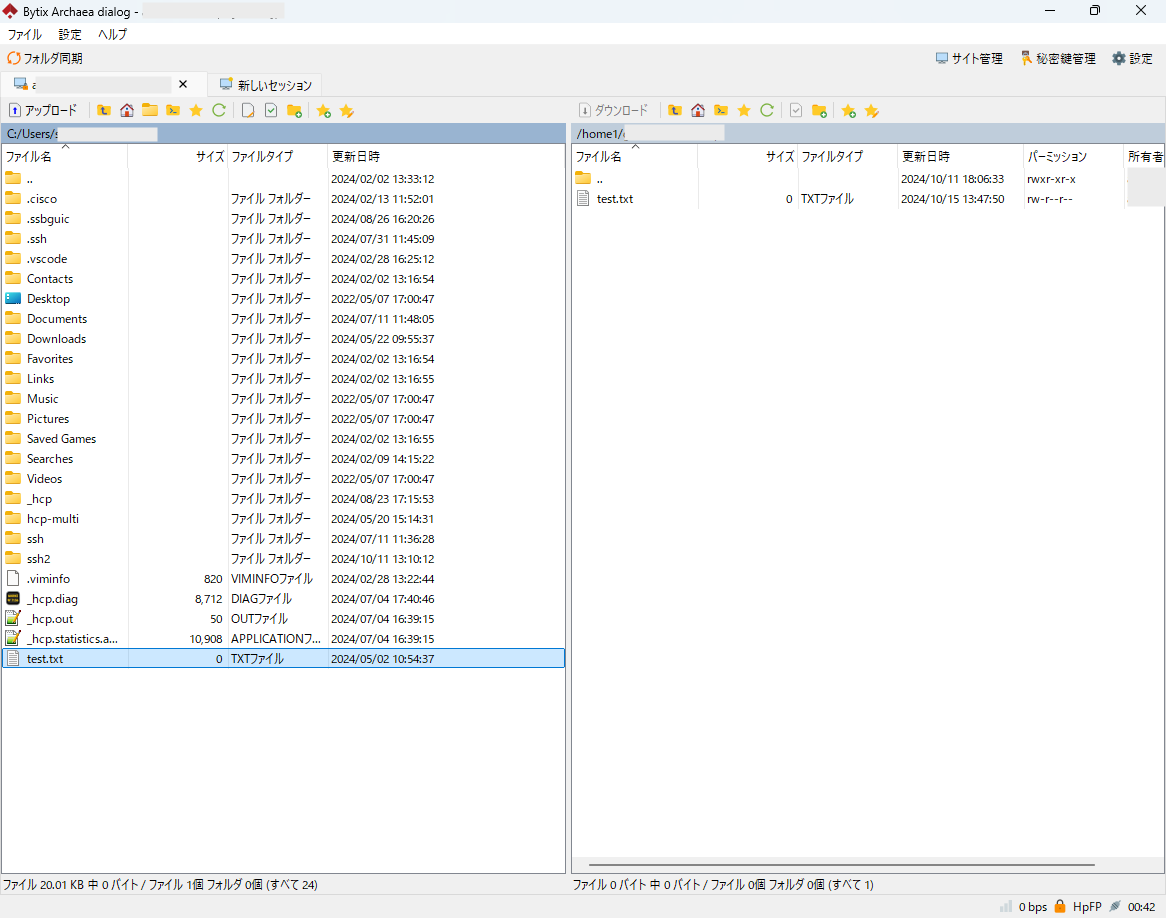Go up one directory in remote pane

click(x=675, y=110)
